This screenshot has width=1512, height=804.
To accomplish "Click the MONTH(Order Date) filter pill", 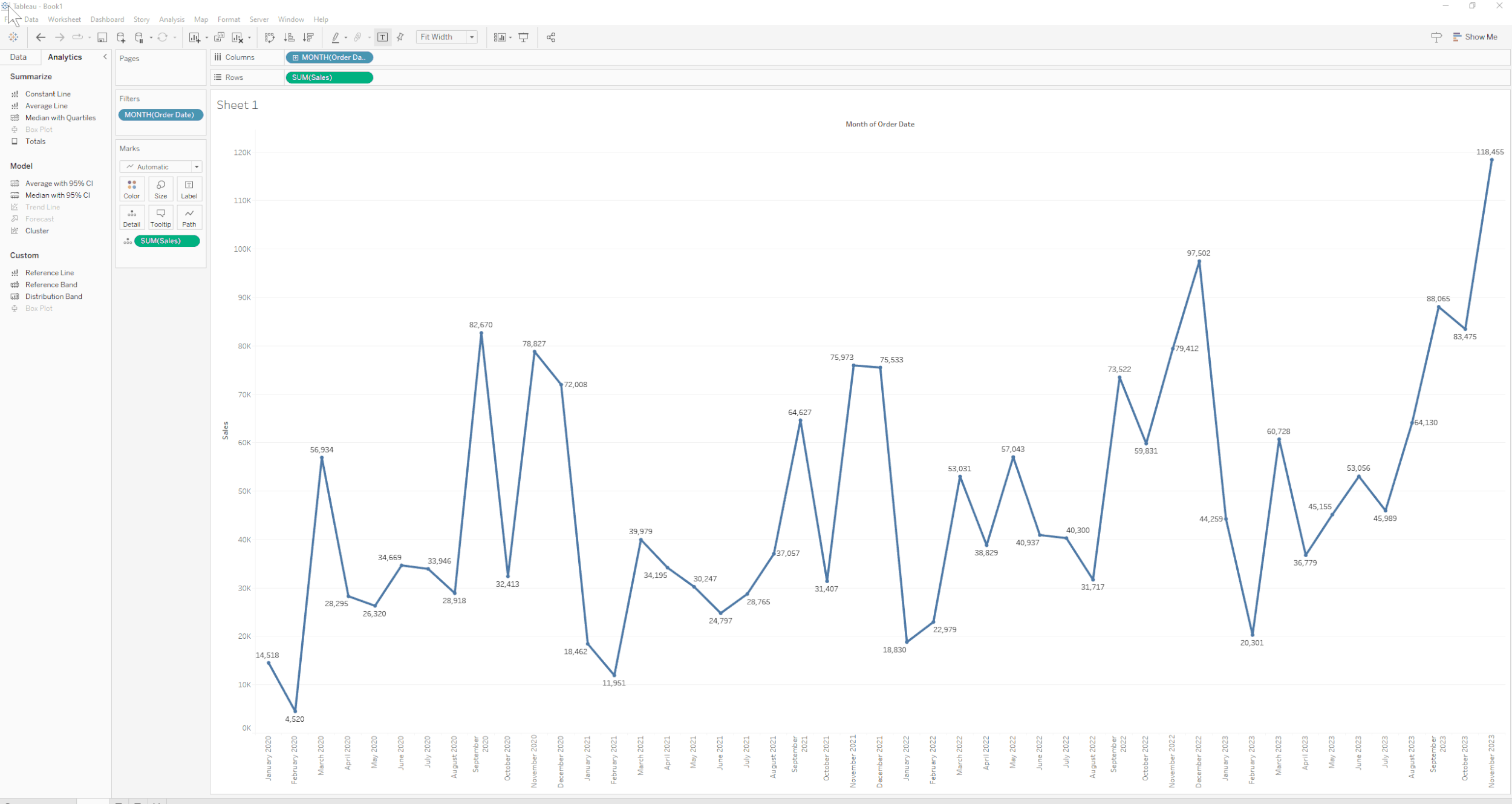I will [160, 115].
